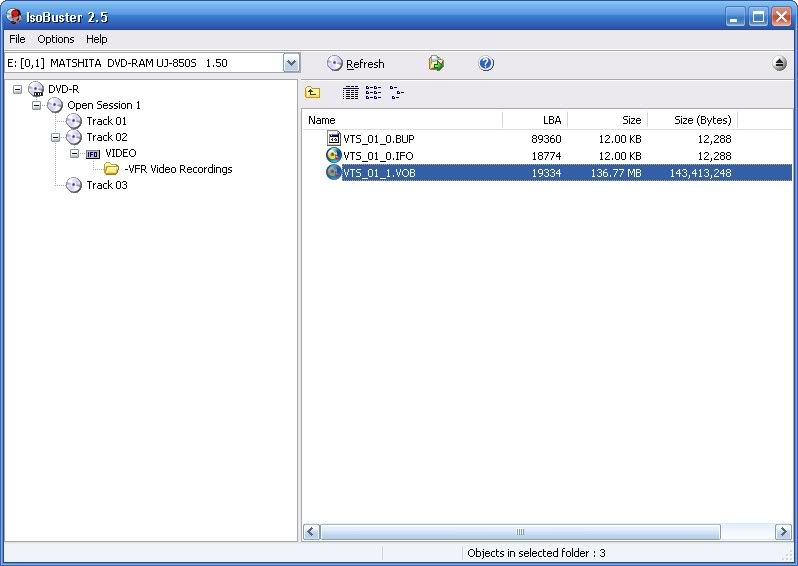Sort by the LBA column header
The image size is (798, 566).
pos(535,120)
